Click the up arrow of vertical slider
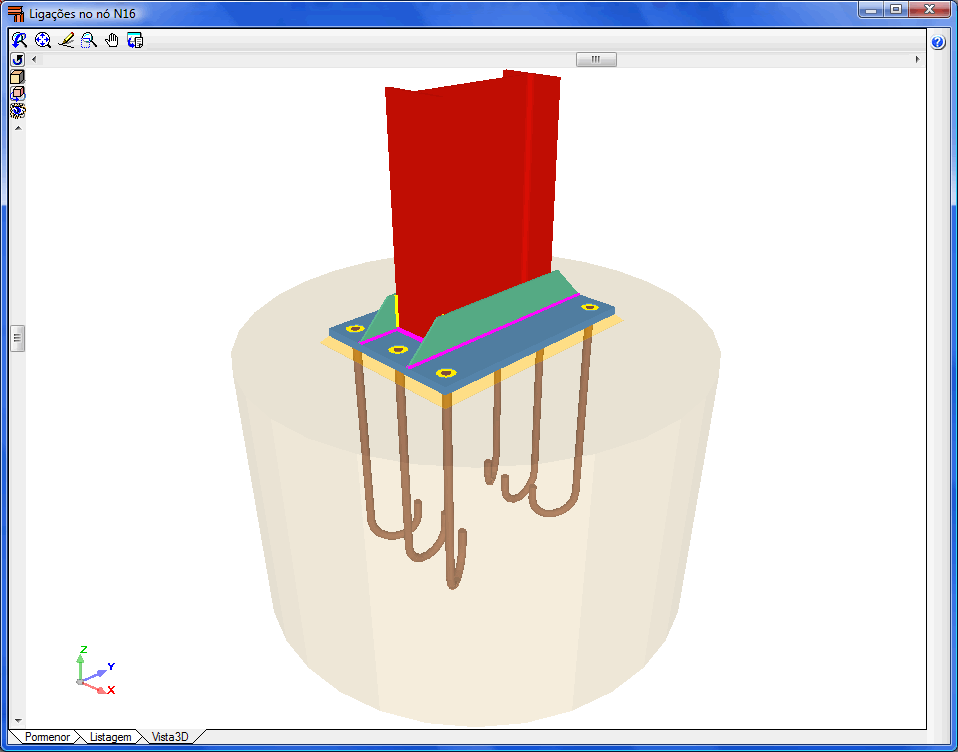Viewport: 958px width, 752px height. click(18, 128)
